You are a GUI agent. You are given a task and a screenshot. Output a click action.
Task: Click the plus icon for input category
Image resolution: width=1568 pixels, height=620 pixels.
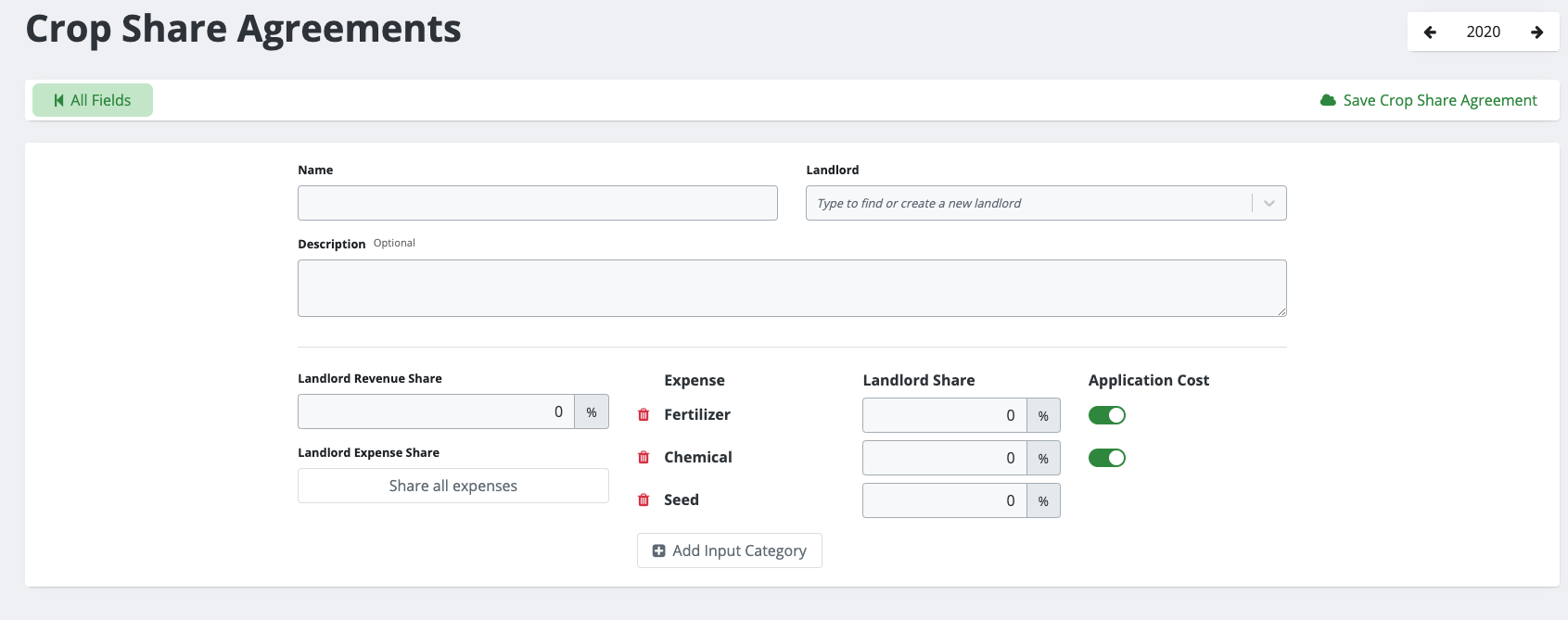(x=659, y=550)
